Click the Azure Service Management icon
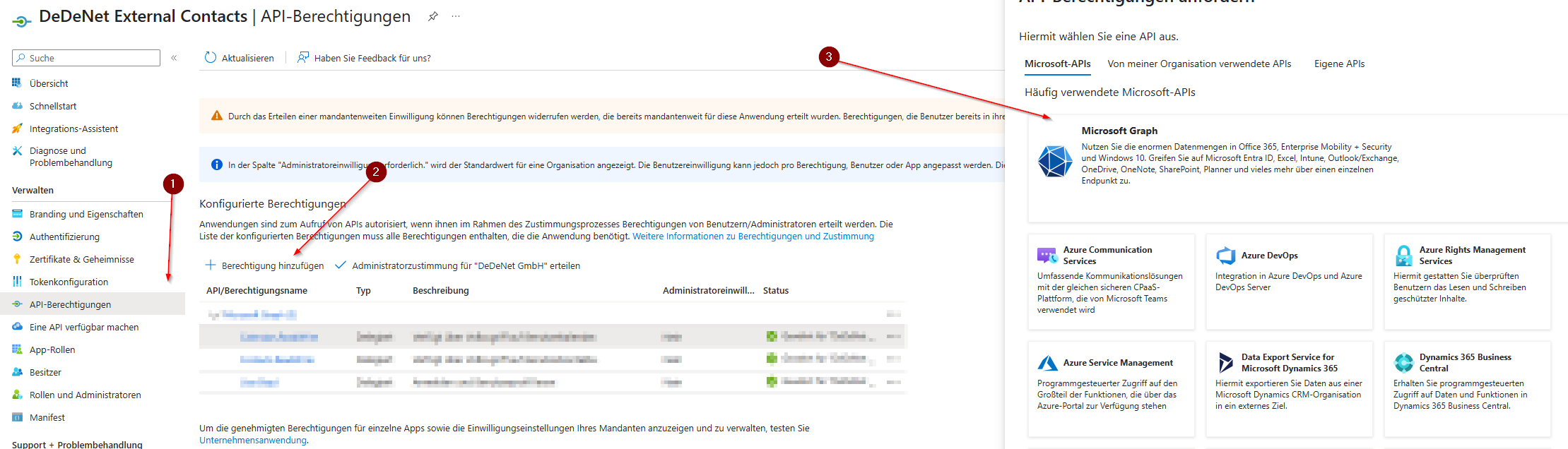 tap(1047, 363)
